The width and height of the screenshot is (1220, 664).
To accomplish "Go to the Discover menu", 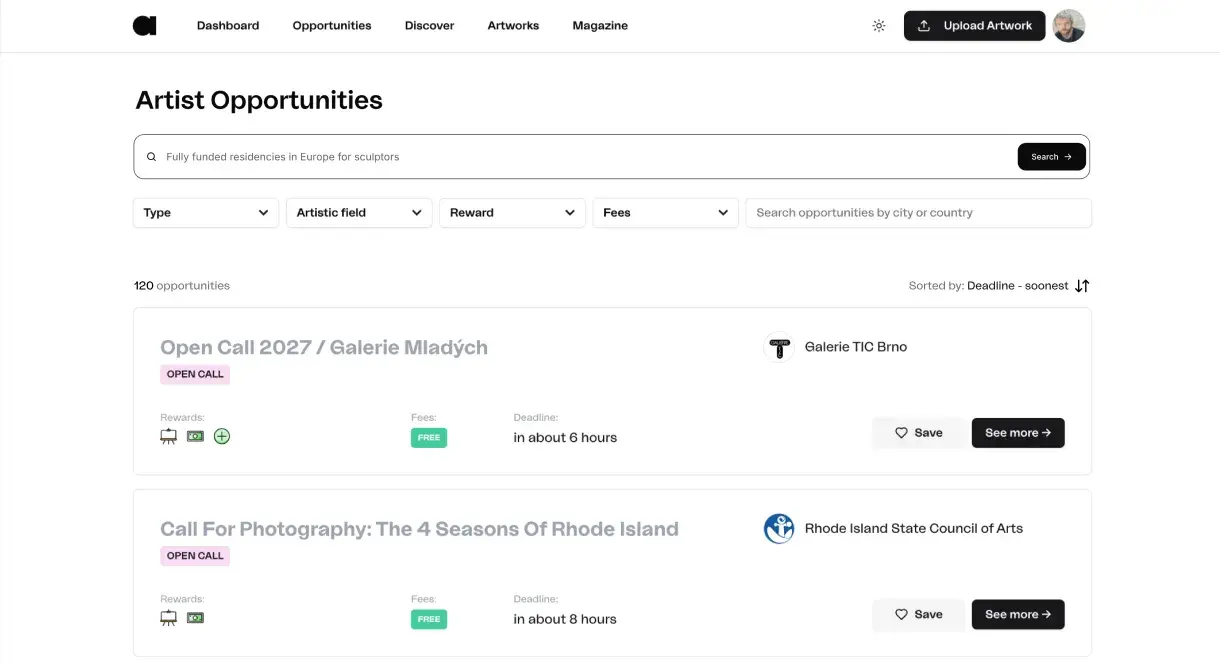I will (x=429, y=26).
